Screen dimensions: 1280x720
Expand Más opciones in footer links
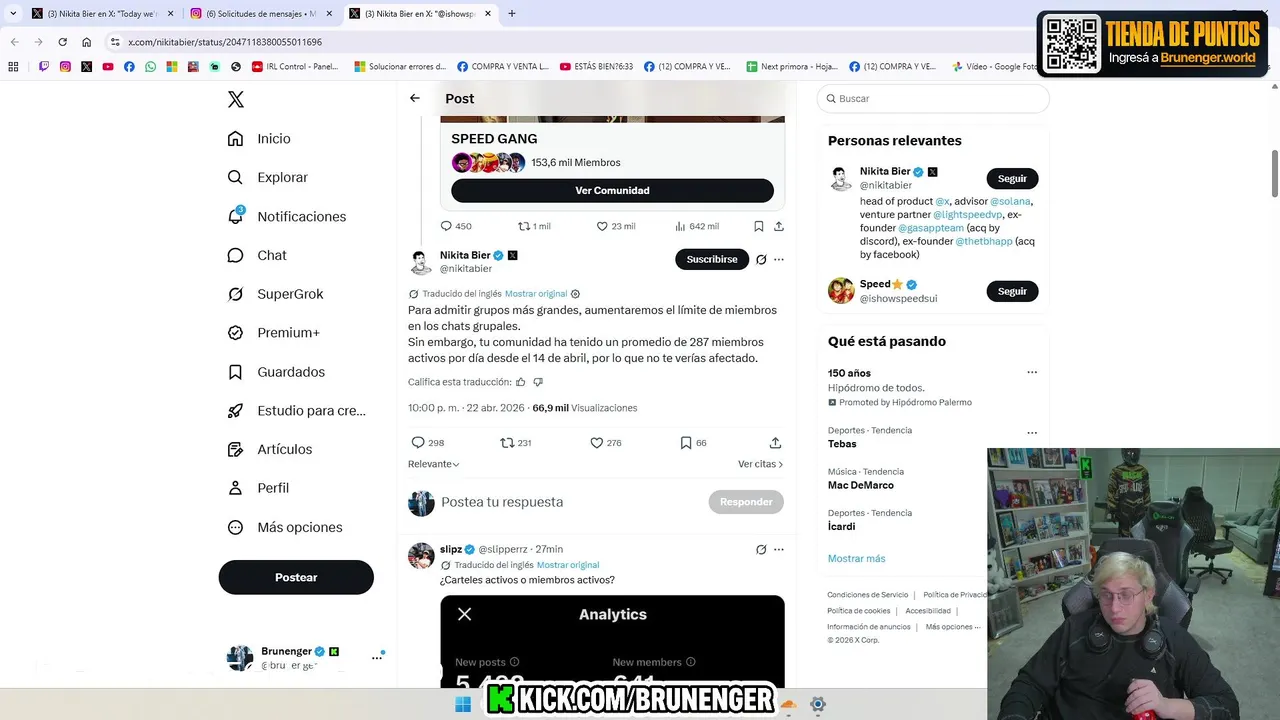[954, 627]
